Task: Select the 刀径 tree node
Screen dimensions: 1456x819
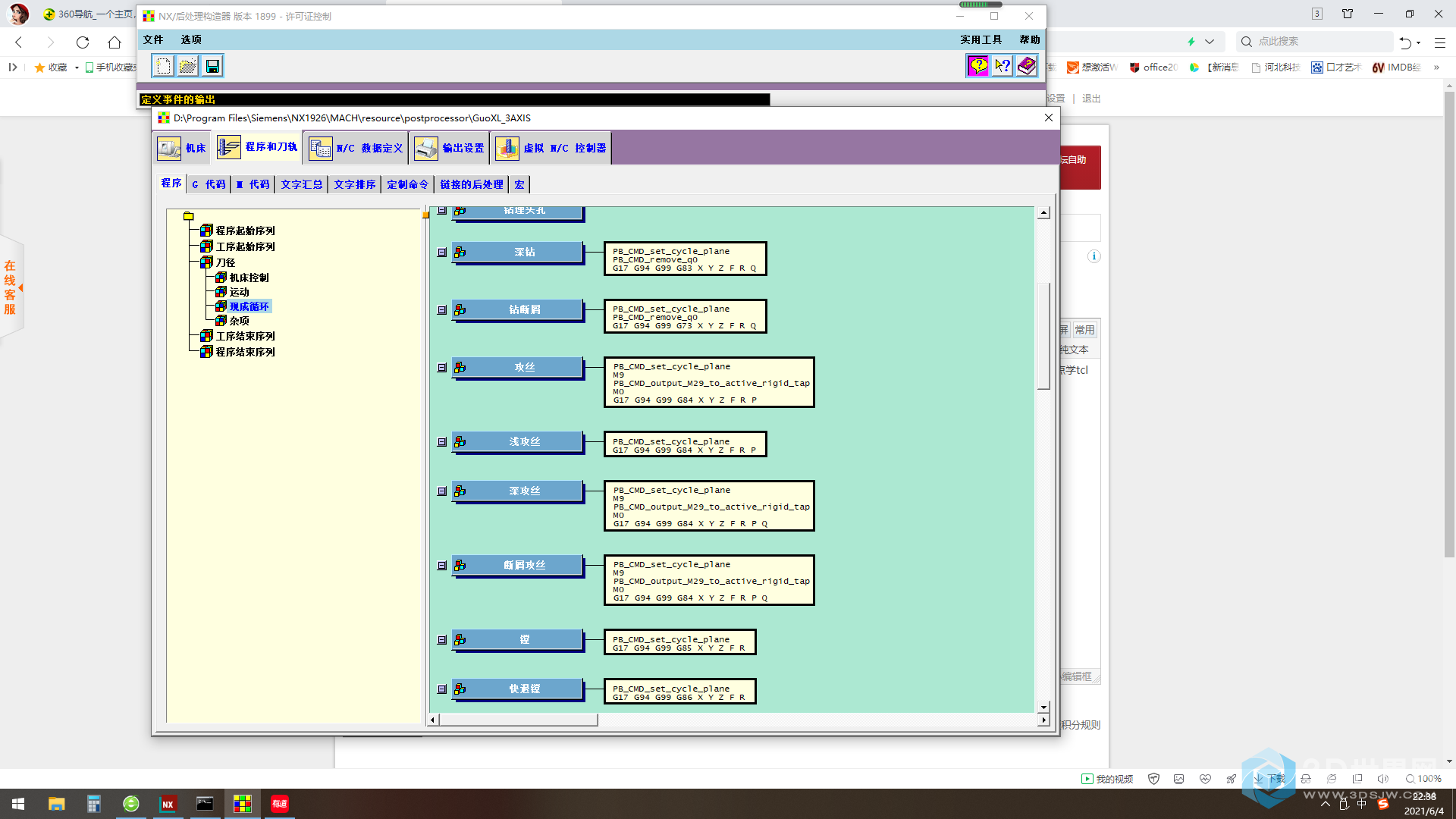Action: point(225,262)
